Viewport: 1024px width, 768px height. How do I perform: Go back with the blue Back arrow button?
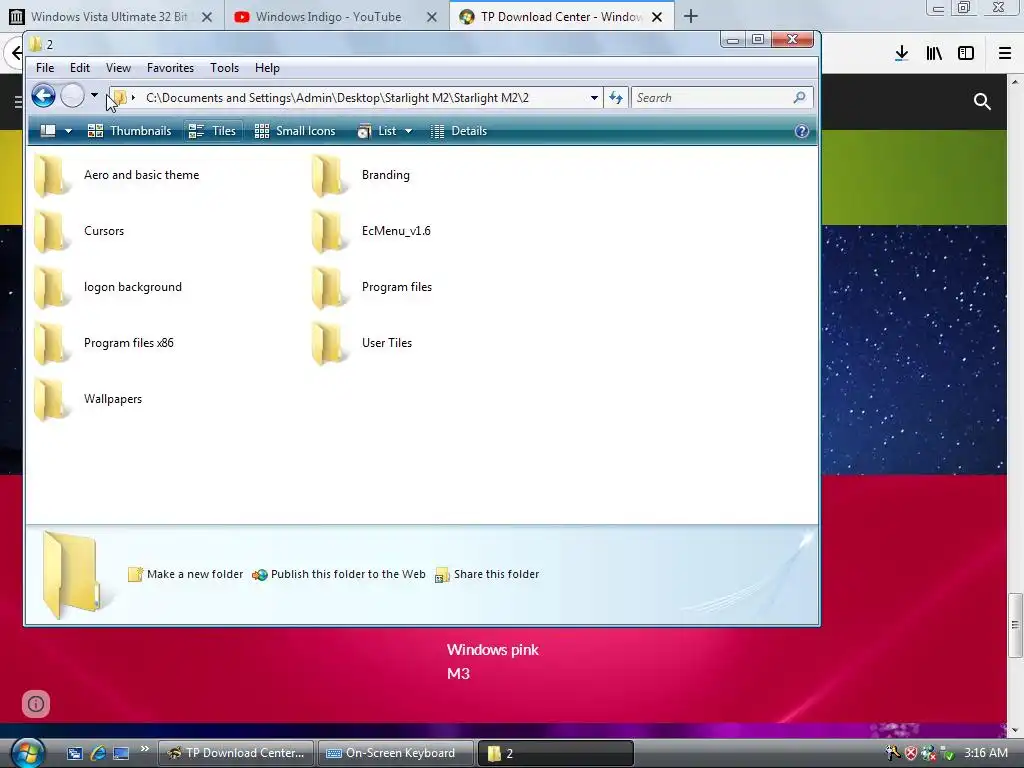43,97
